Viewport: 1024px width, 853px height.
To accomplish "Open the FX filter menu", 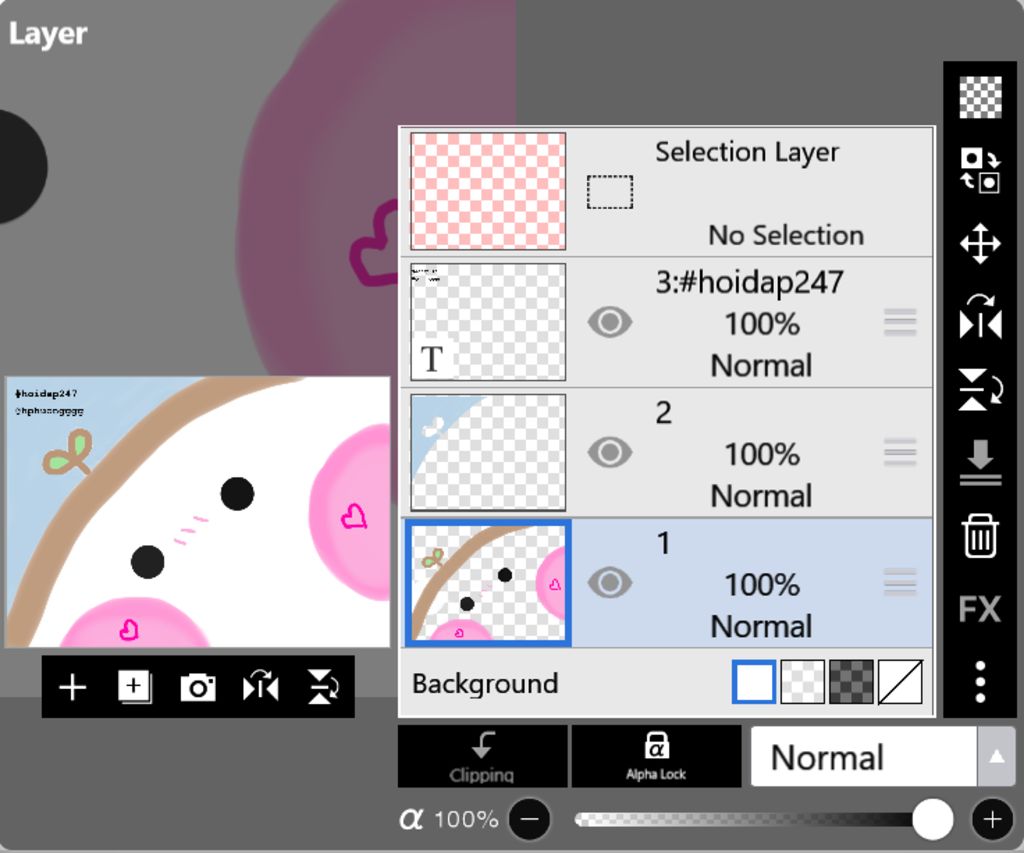I will click(x=980, y=609).
